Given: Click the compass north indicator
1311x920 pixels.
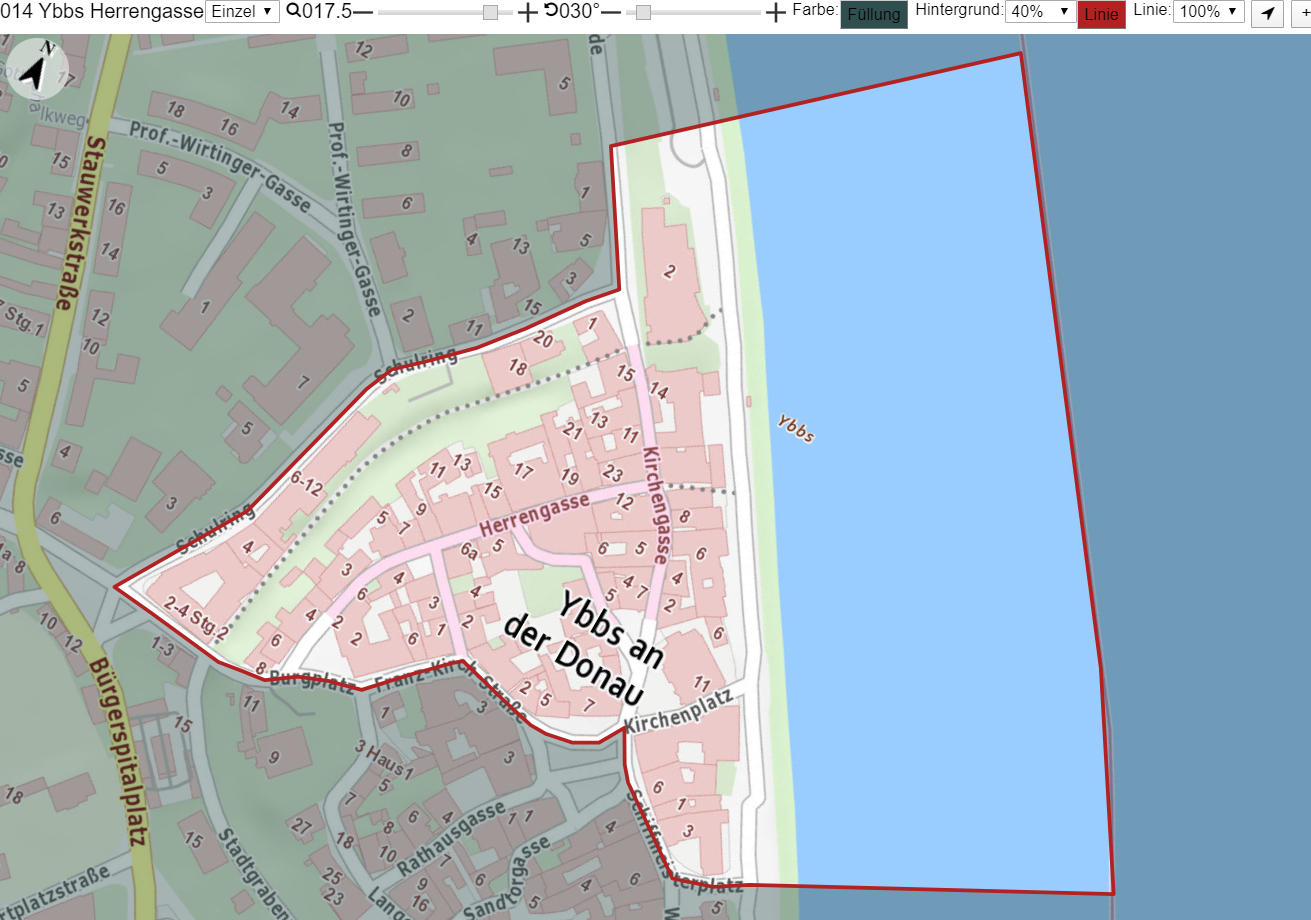Looking at the screenshot, I should click(x=39, y=70).
